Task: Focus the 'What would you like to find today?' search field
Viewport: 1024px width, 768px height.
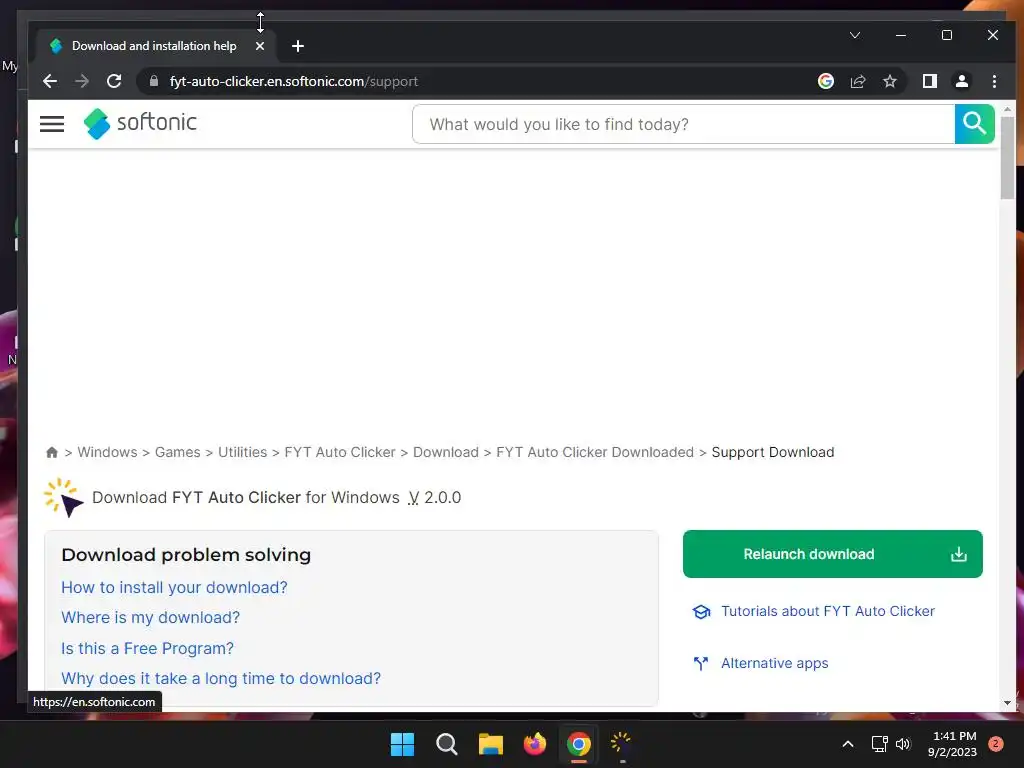Action: pyautogui.click(x=683, y=124)
